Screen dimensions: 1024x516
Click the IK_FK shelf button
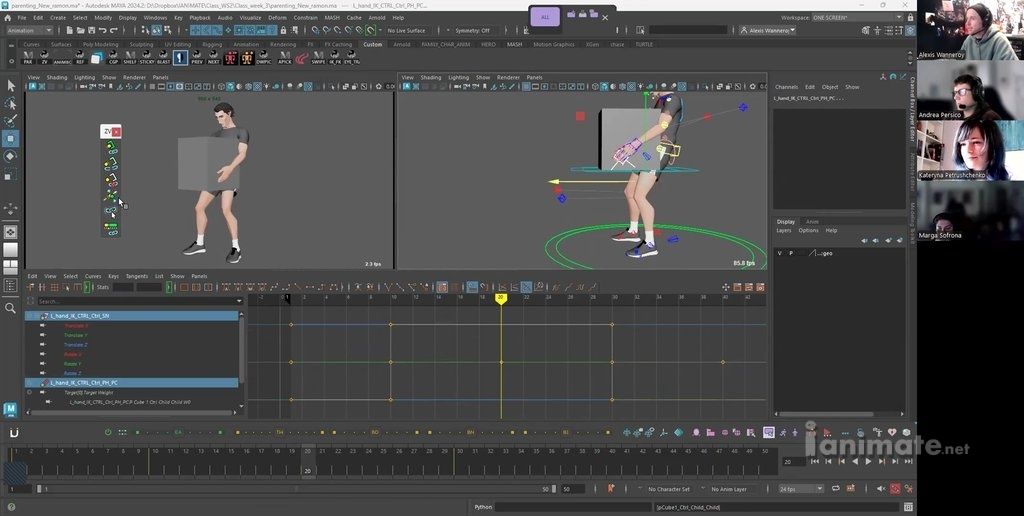coord(335,57)
